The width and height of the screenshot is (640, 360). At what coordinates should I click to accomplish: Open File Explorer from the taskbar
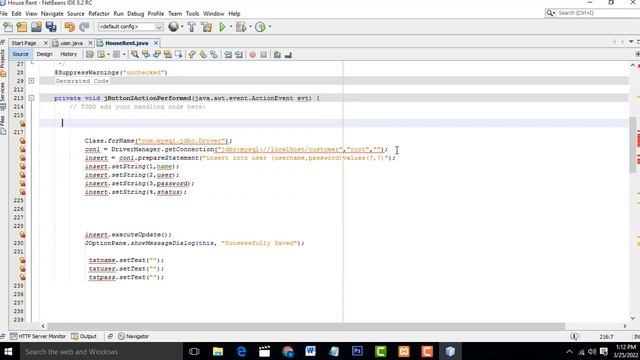[218, 351]
